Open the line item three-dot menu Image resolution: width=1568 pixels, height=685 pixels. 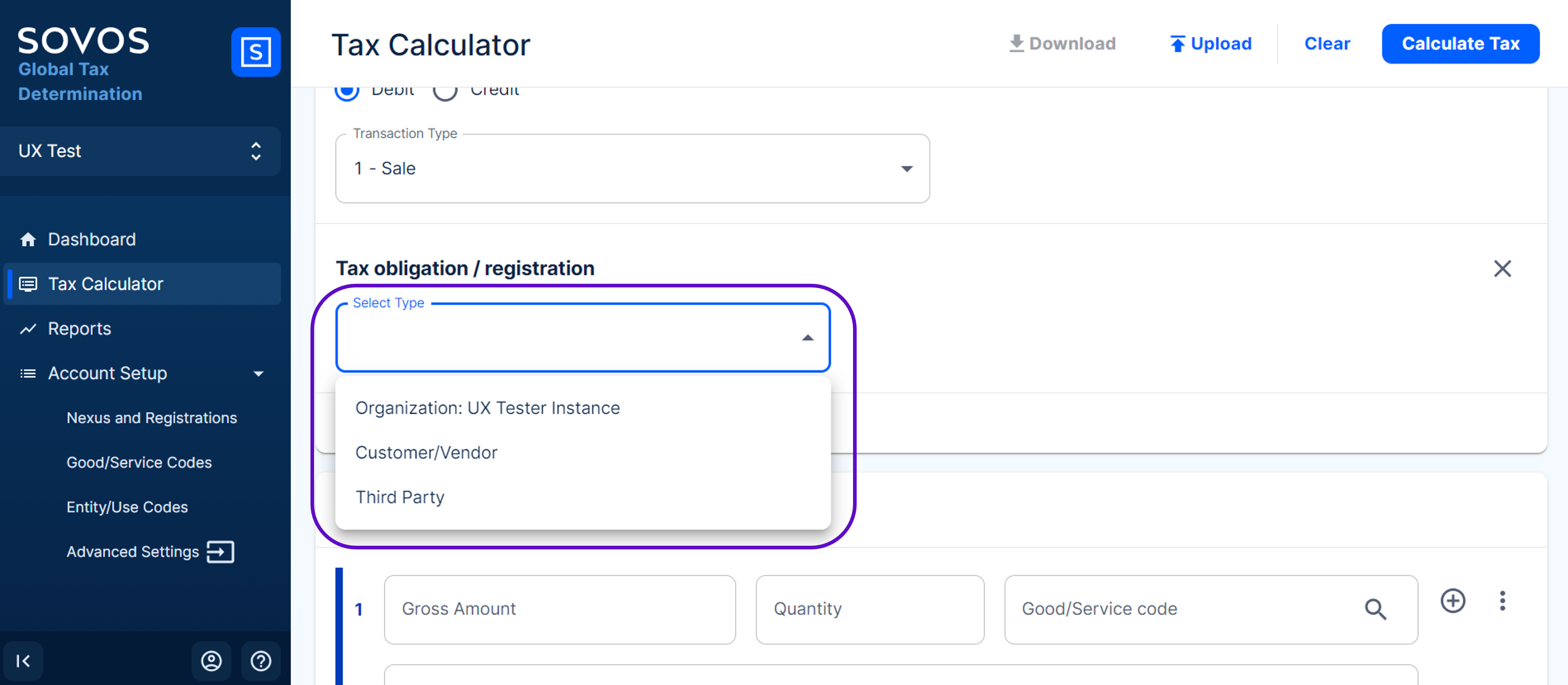(x=1502, y=601)
